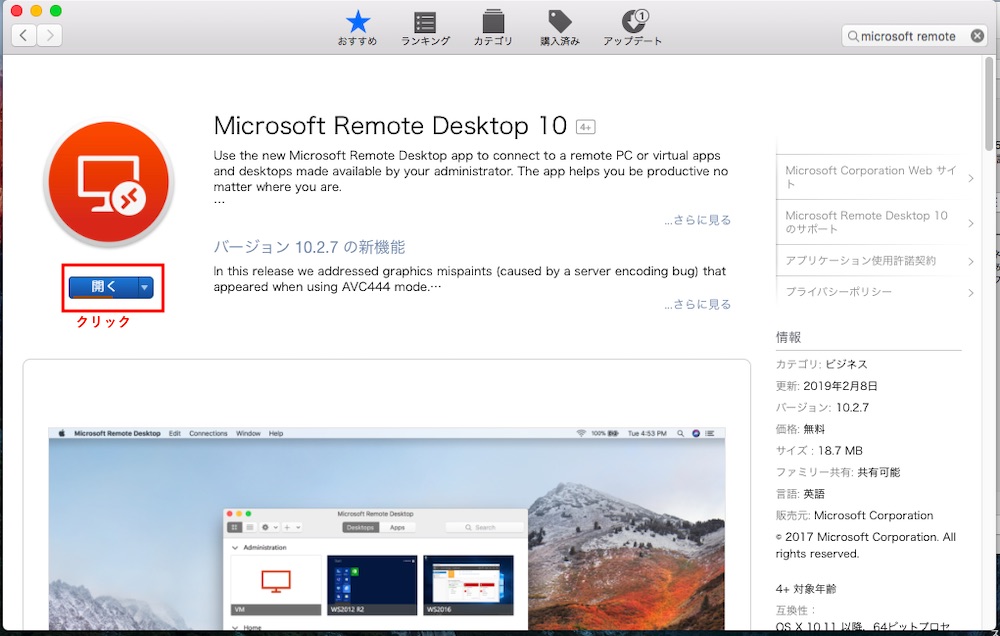The image size is (1000, 636).
Task: Click the バージョン 10.2.7 の新機能 heading
Action: [309, 247]
